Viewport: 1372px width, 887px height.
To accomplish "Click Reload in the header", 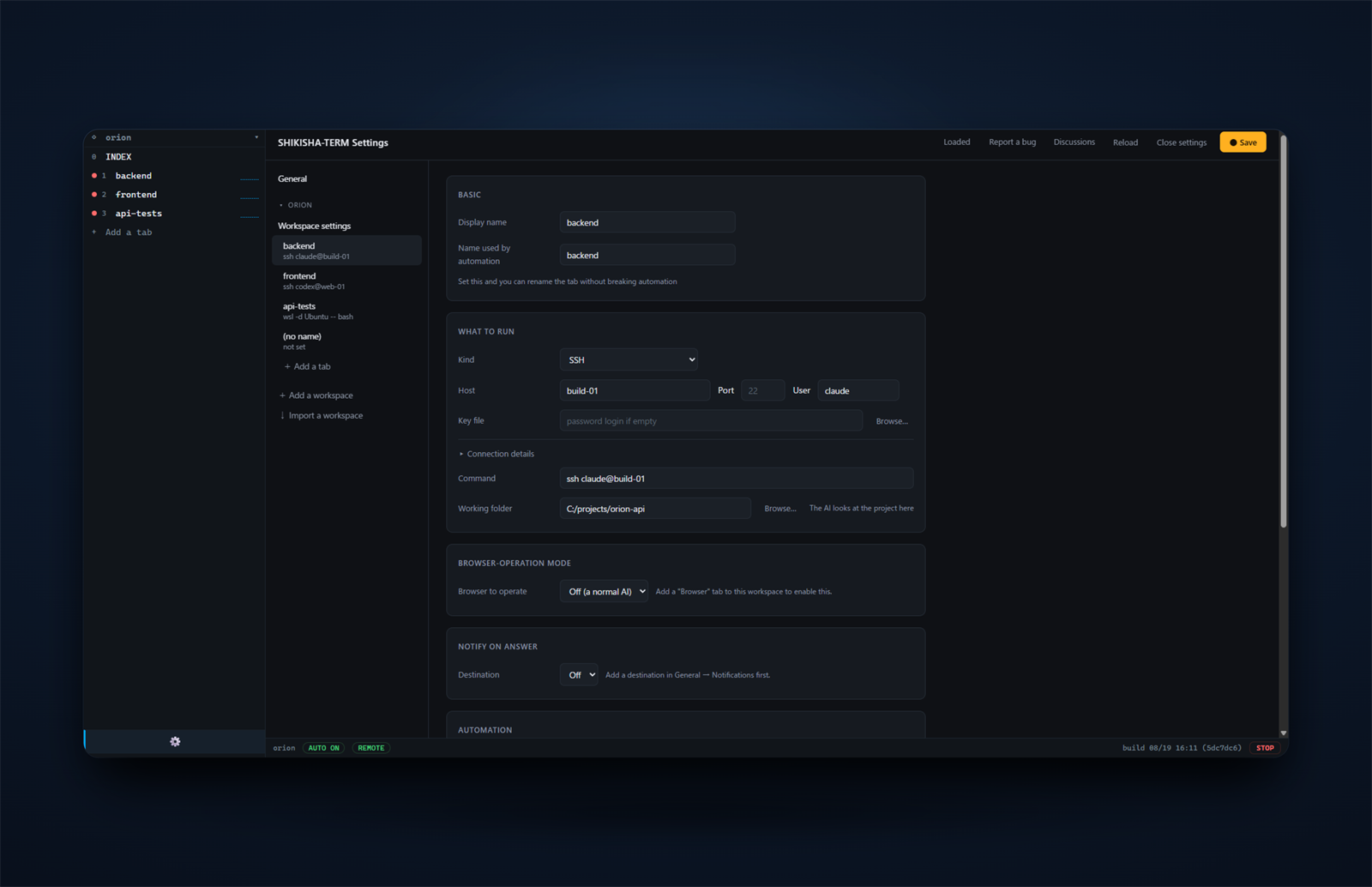I will tap(1125, 142).
